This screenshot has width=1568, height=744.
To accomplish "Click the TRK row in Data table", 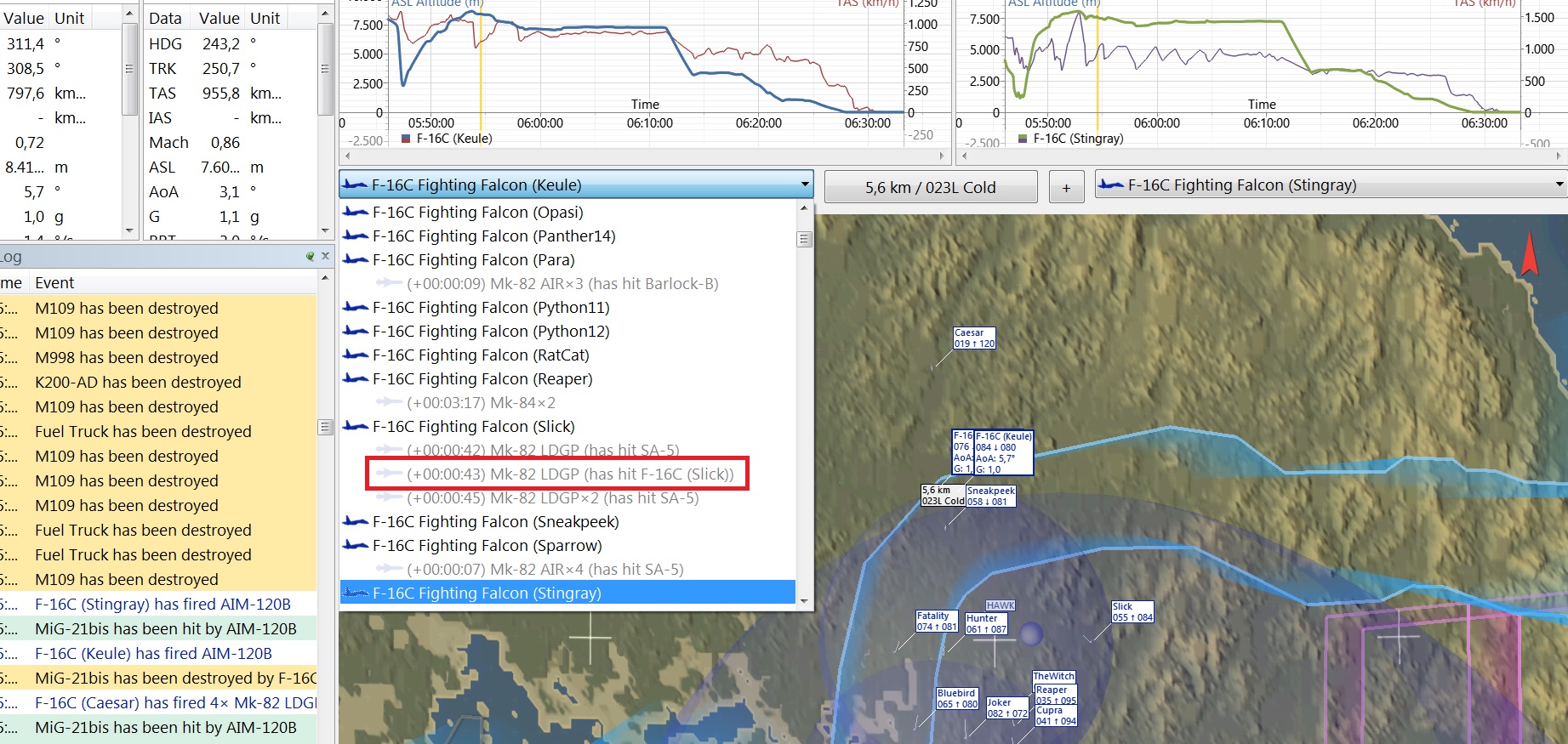I will [231, 68].
